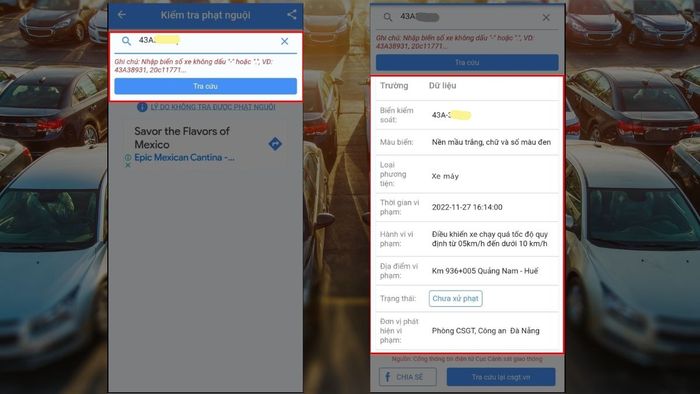This screenshot has height=394, width=700.
Task: Clear the search field in the right phone
Action: pyautogui.click(x=546, y=17)
